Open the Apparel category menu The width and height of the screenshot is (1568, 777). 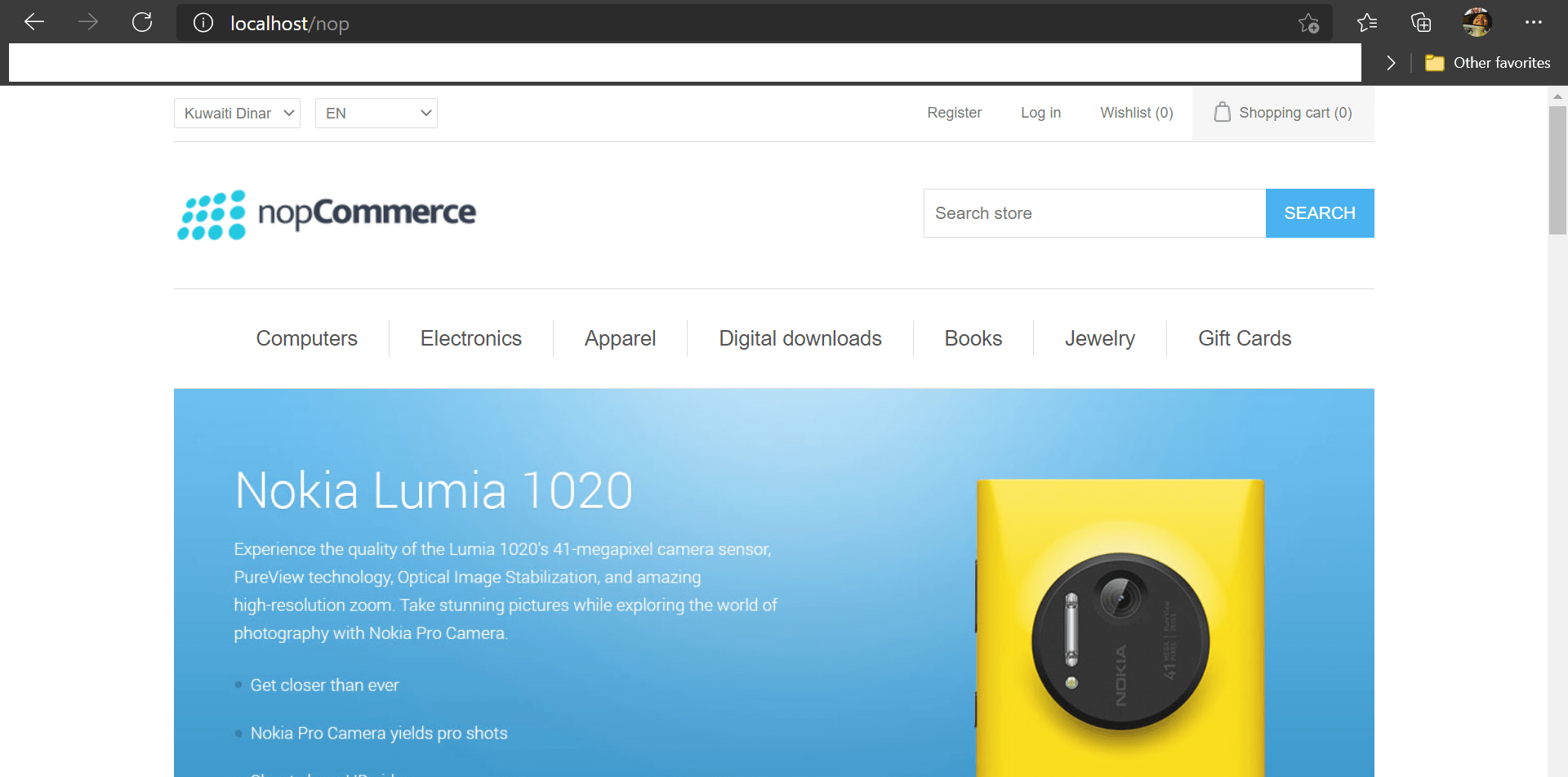coord(620,338)
